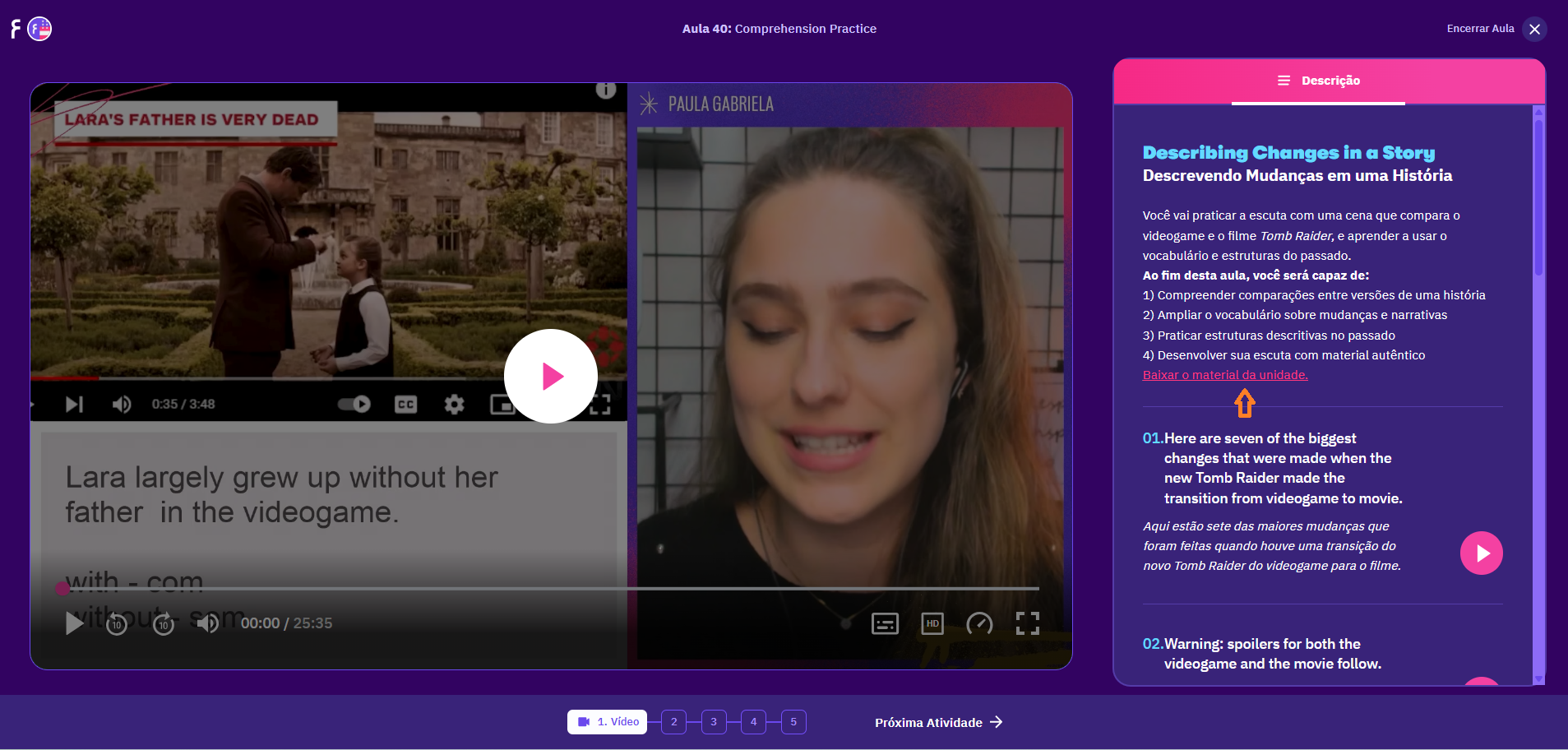Click sentence 01 English text

point(1283,469)
